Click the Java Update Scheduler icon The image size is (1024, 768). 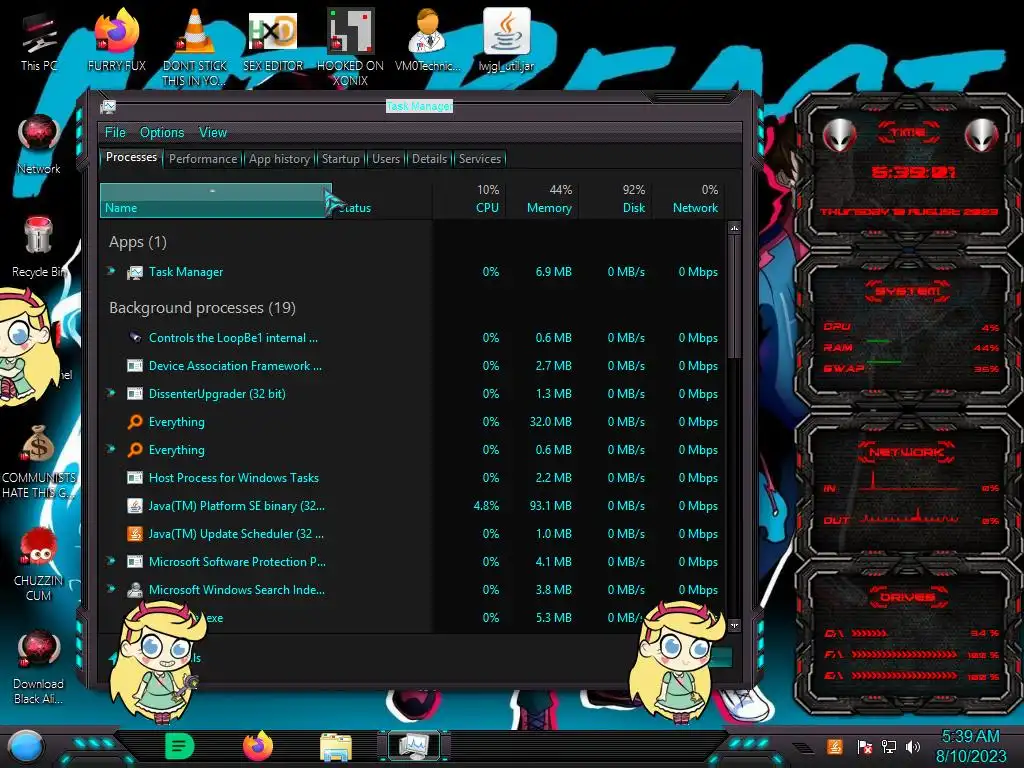tap(135, 534)
